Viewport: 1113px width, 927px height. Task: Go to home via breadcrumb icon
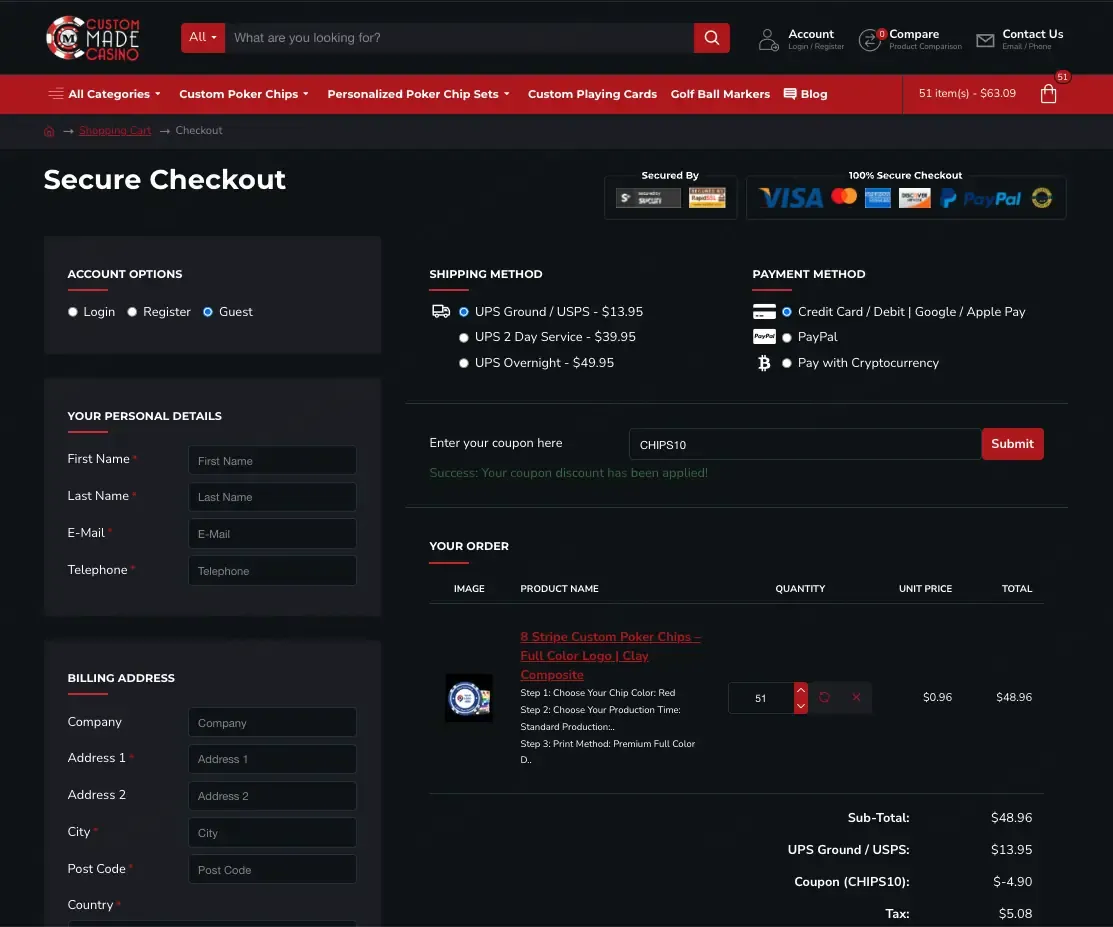pyautogui.click(x=49, y=131)
